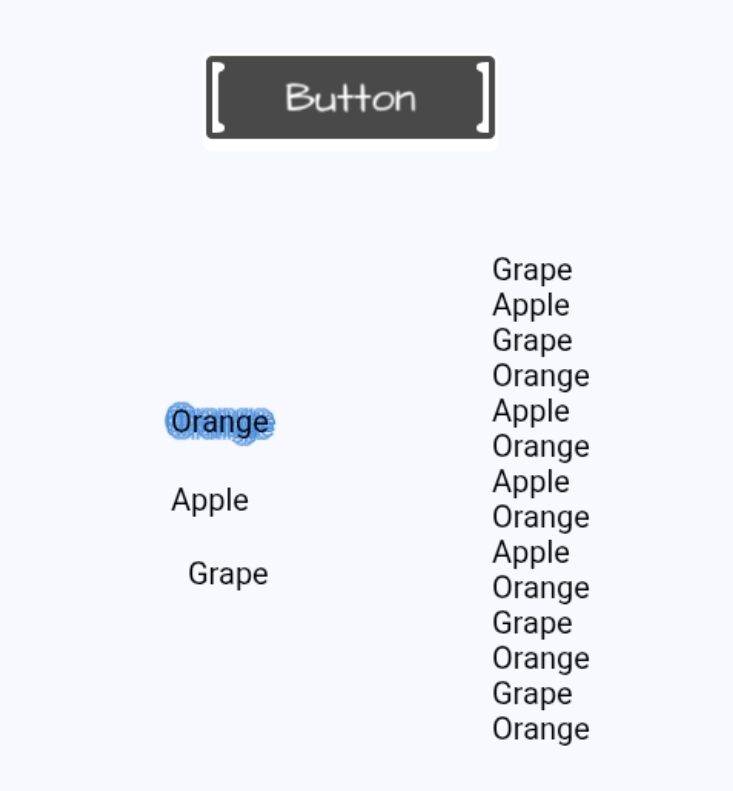This screenshot has width=733, height=791.
Task: Click the first Grape in the long list
Action: [532, 270]
